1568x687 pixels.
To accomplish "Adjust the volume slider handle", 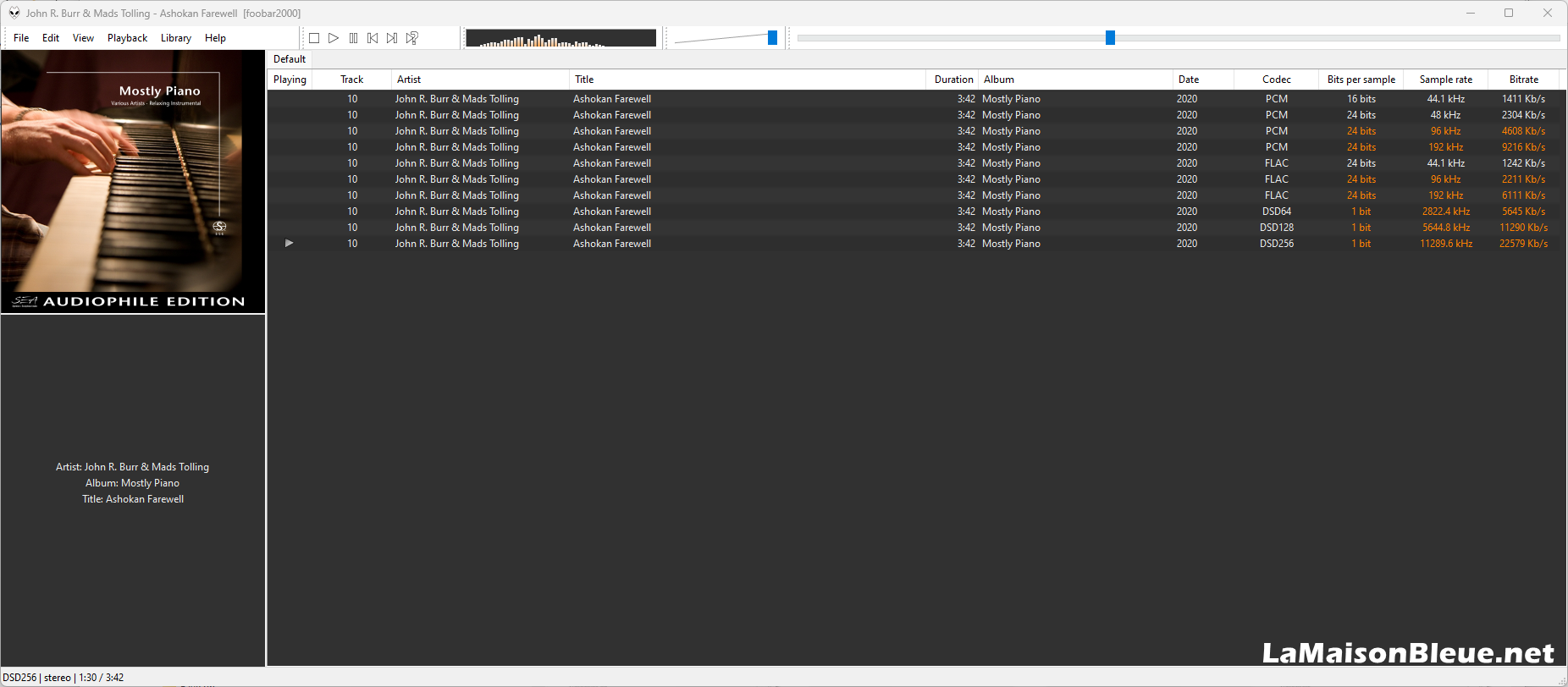I will (772, 38).
